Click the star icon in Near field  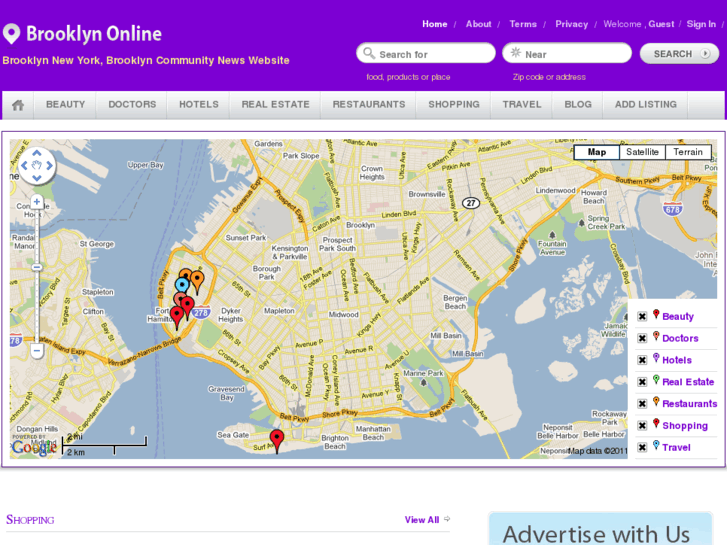(x=515, y=53)
